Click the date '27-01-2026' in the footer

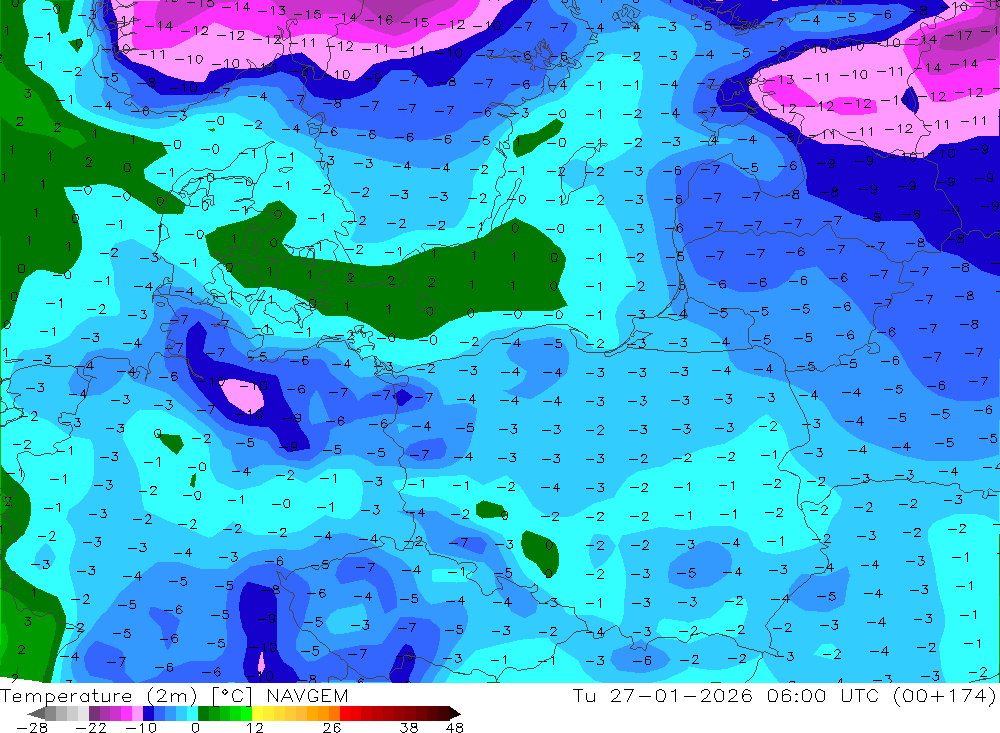pos(681,695)
